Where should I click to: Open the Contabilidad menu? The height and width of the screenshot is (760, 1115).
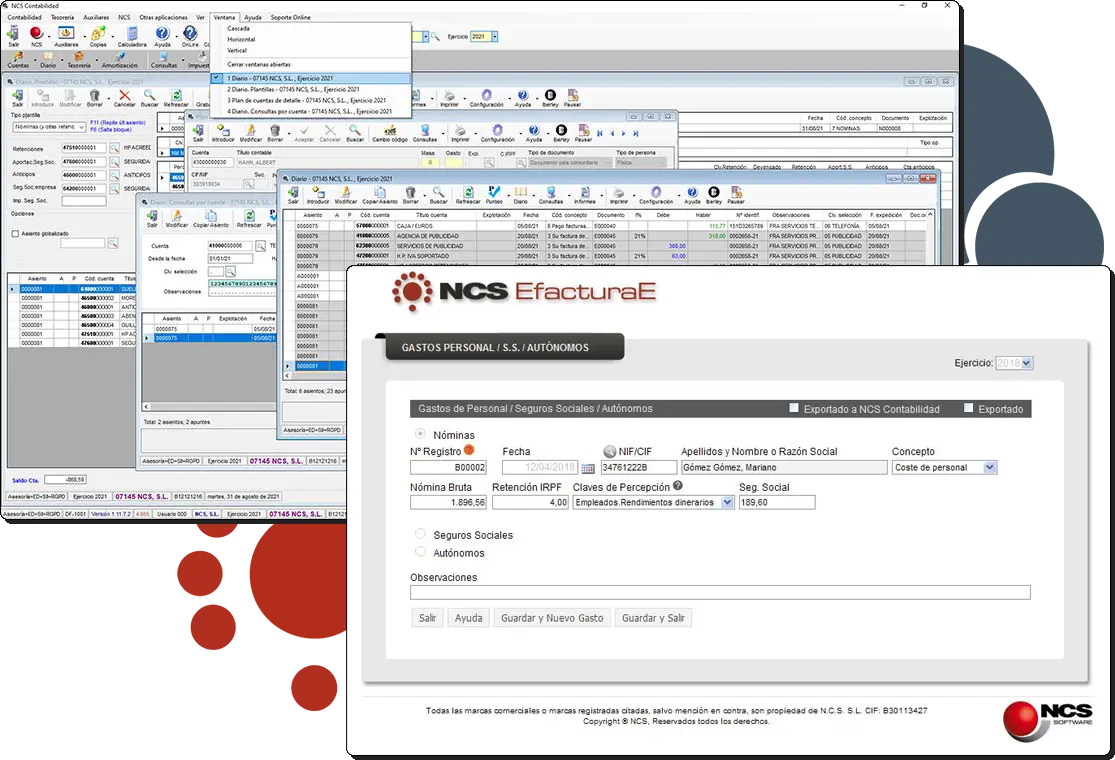click(x=24, y=17)
